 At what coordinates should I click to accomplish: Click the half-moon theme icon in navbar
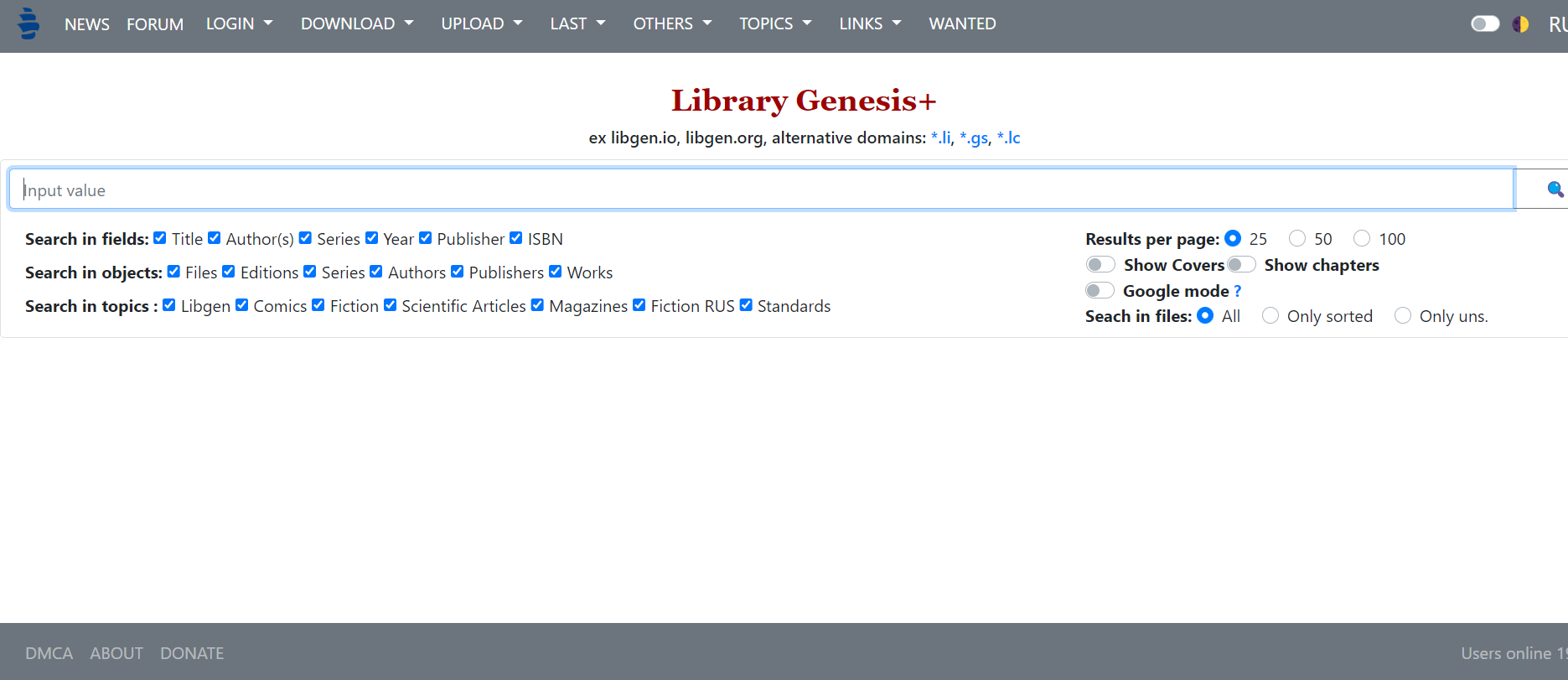point(1520,24)
